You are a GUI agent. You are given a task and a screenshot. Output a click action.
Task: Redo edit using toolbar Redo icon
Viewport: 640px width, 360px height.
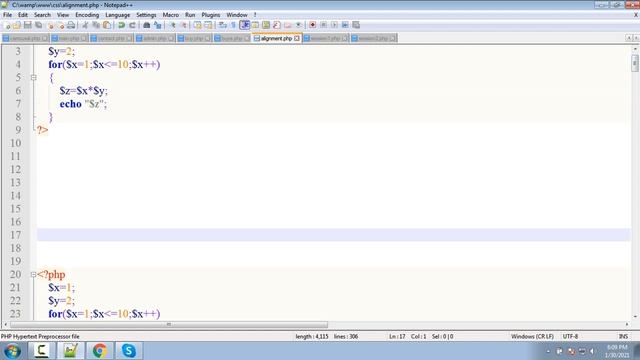click(x=132, y=25)
